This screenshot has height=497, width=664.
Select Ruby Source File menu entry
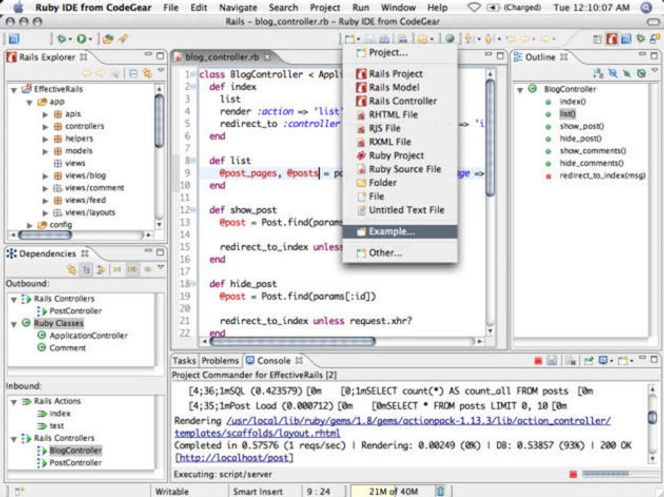(x=399, y=169)
